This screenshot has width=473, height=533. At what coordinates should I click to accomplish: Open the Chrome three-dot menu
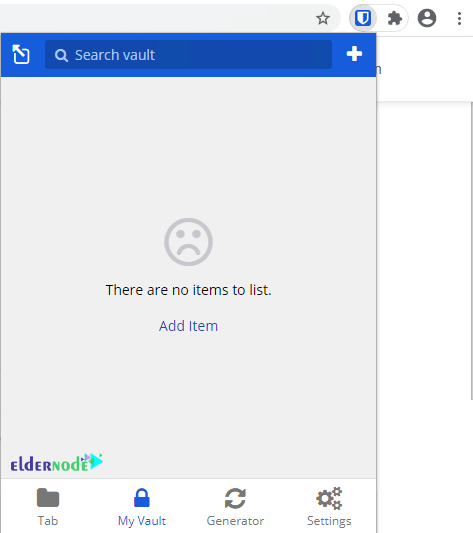pos(459,18)
